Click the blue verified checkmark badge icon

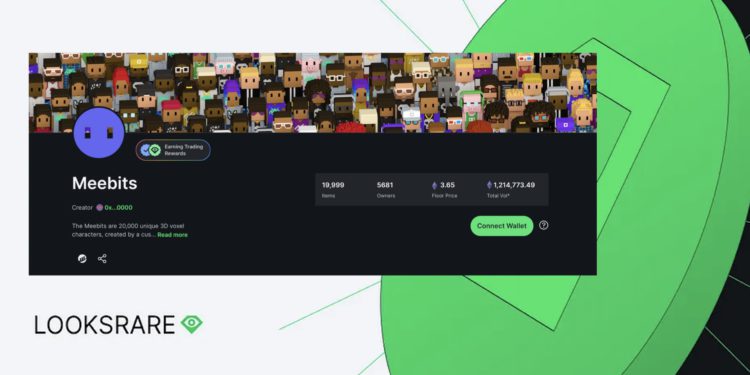[x=145, y=150]
